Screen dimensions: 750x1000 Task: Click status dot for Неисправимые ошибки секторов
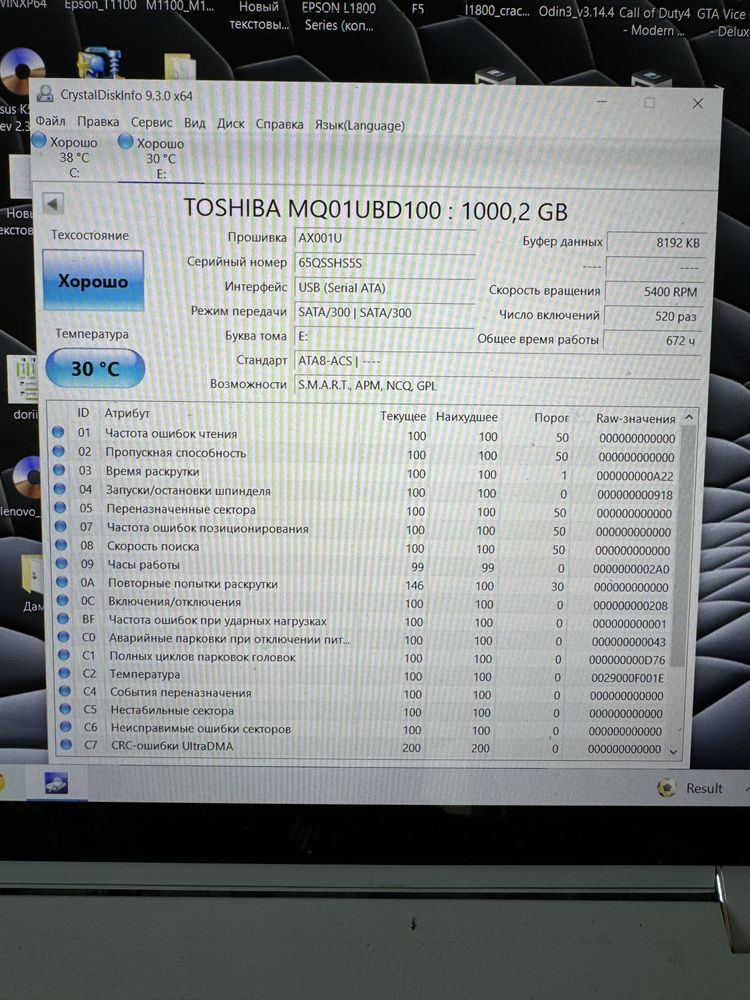click(x=66, y=726)
